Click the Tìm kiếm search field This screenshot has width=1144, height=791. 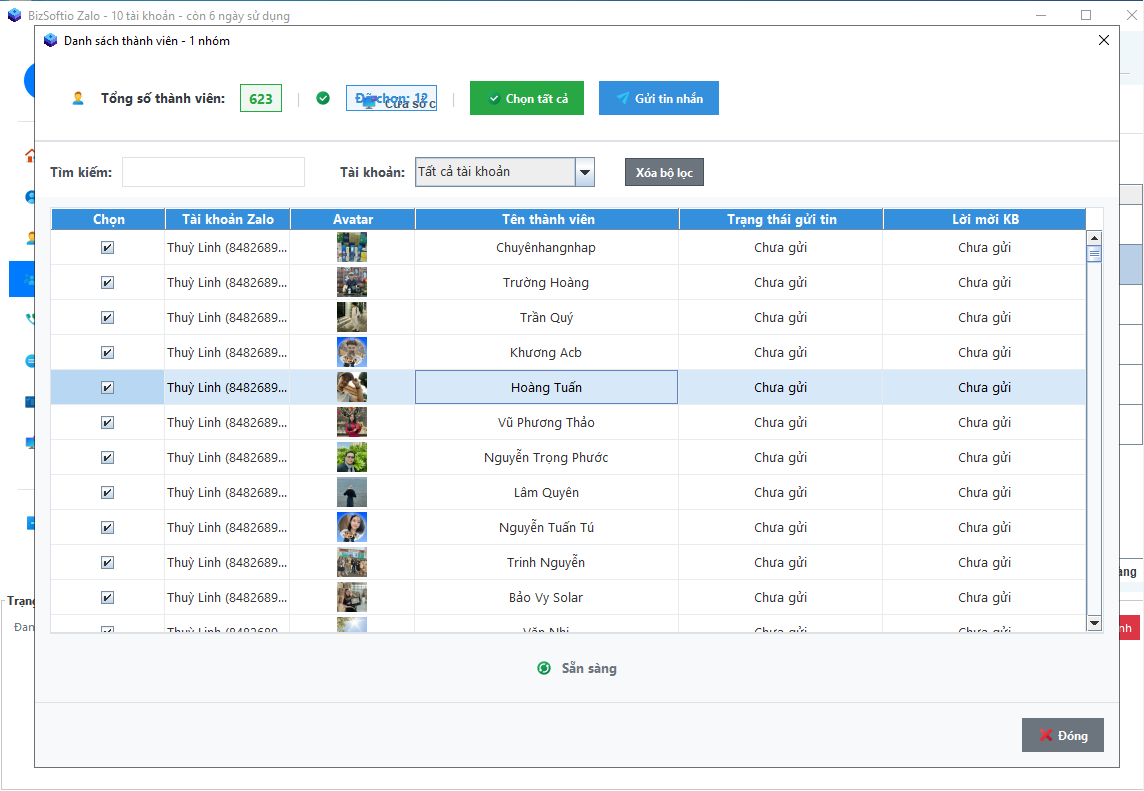213,172
